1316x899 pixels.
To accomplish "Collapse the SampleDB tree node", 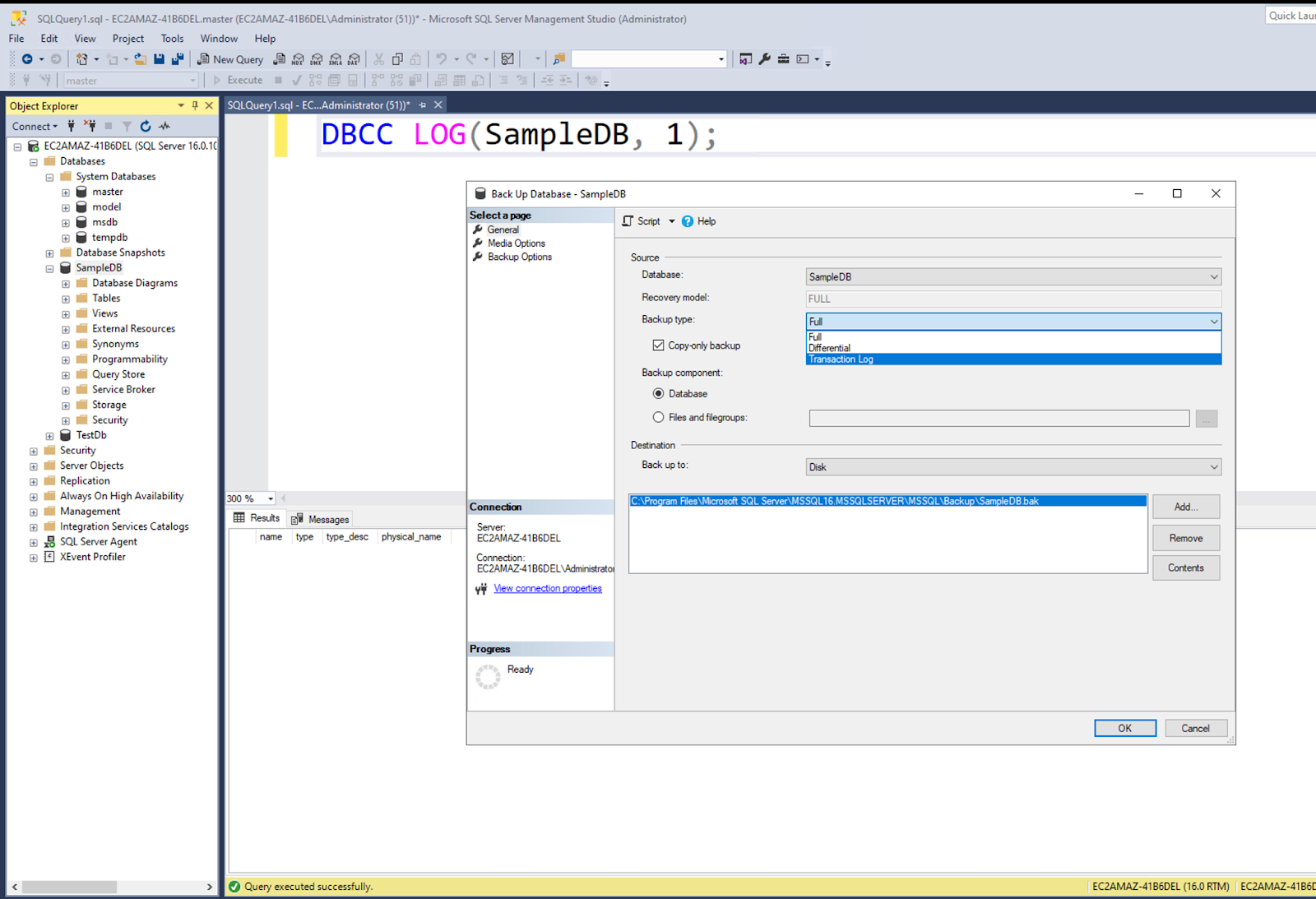I will tap(49, 267).
